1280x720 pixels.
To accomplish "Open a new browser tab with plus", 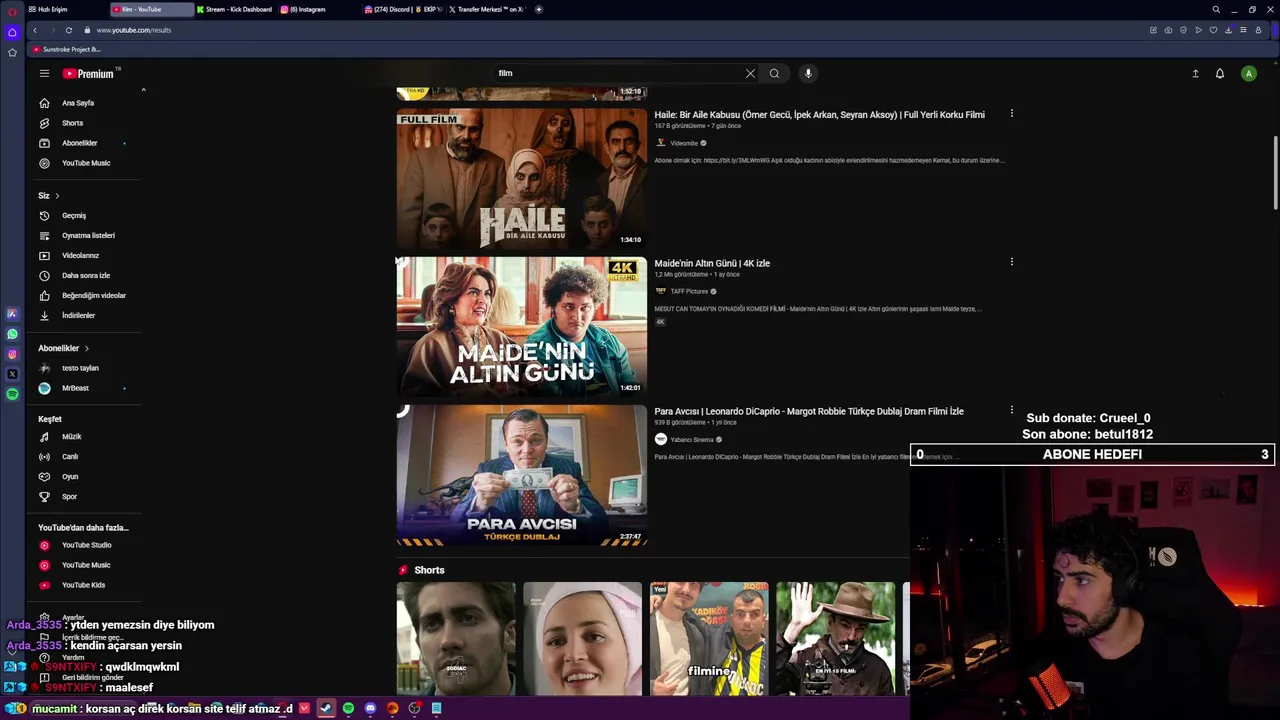I will tap(539, 9).
